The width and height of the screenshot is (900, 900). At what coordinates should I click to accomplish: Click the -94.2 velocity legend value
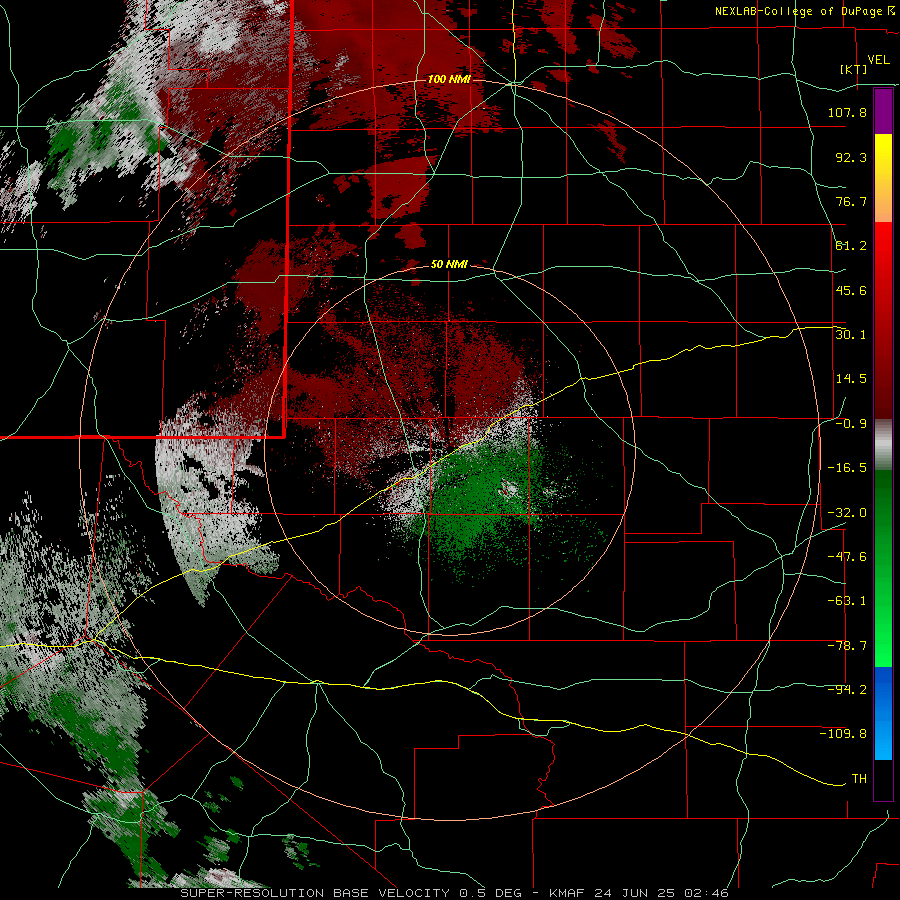pos(847,689)
